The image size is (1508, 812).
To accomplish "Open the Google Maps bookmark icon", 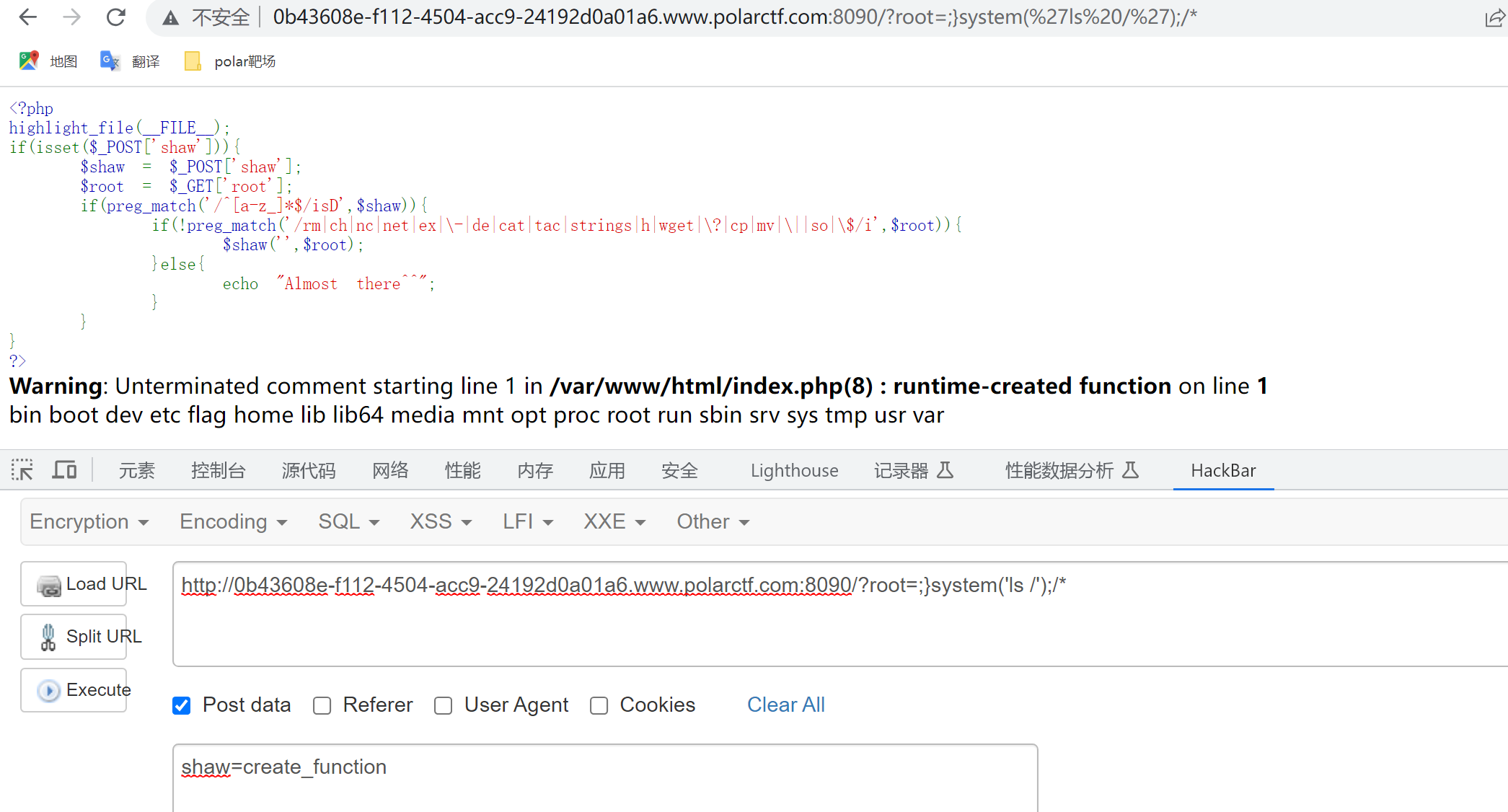I will pyautogui.click(x=29, y=61).
